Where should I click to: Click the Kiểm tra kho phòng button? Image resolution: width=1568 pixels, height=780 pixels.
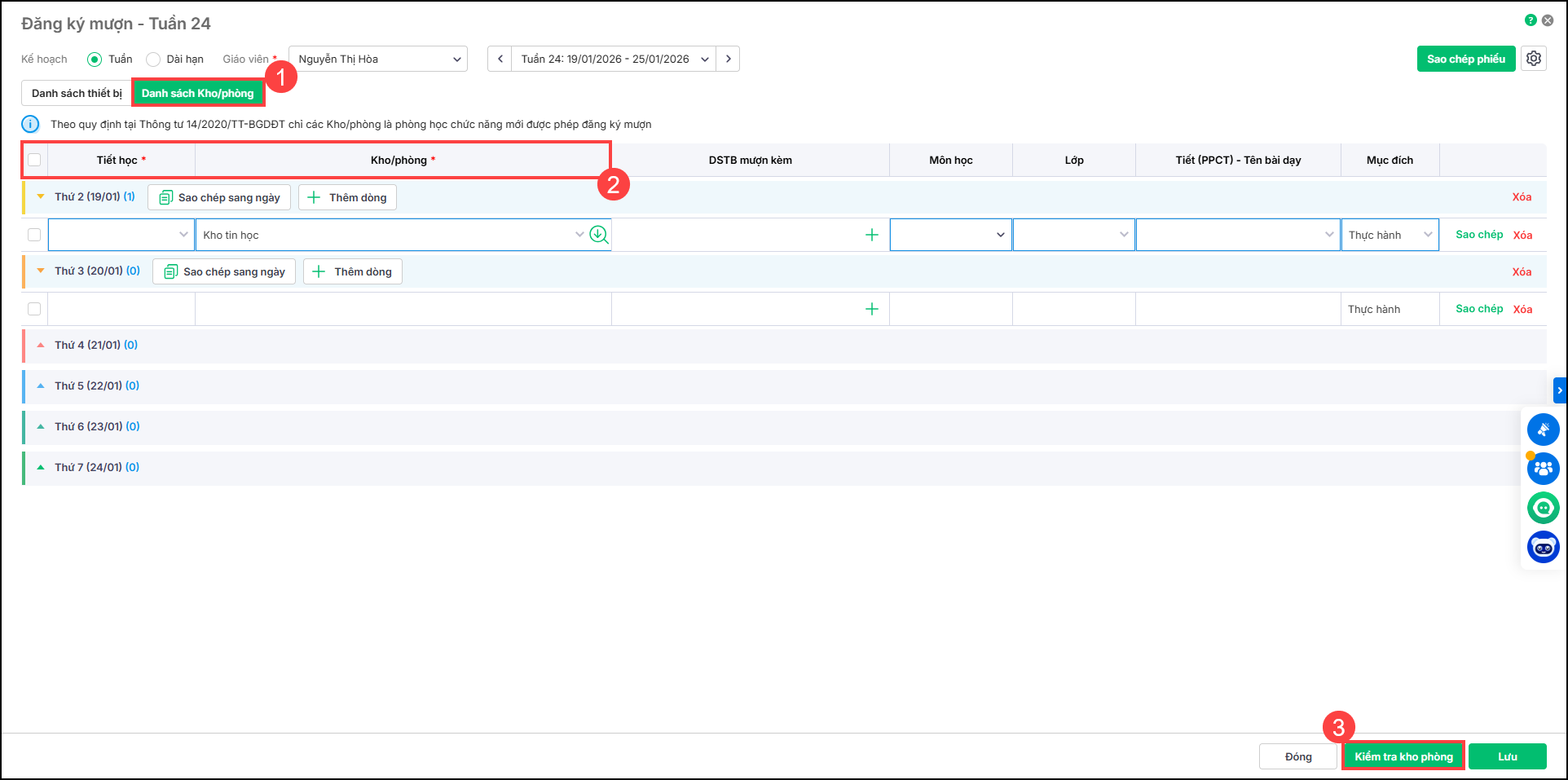click(1403, 756)
